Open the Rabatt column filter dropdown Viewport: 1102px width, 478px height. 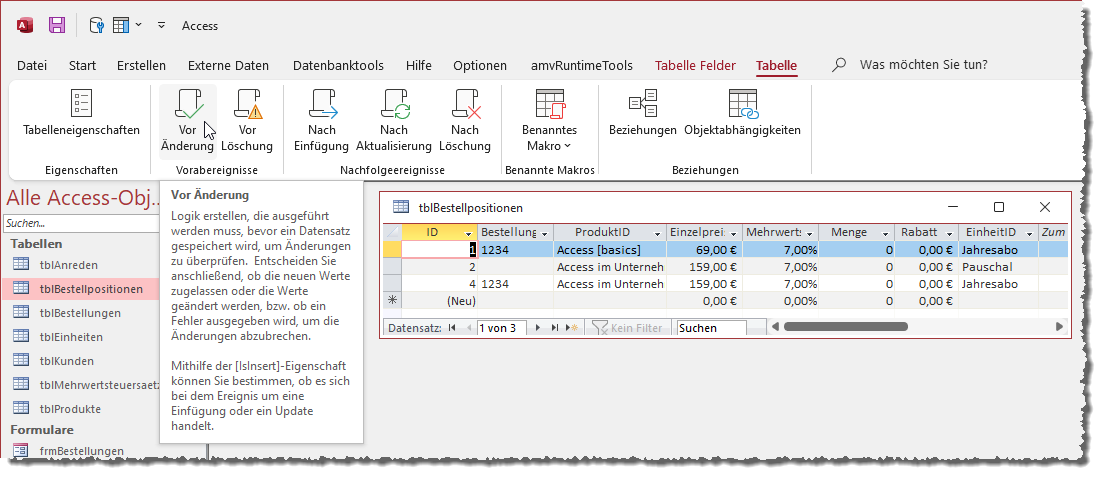coord(949,233)
